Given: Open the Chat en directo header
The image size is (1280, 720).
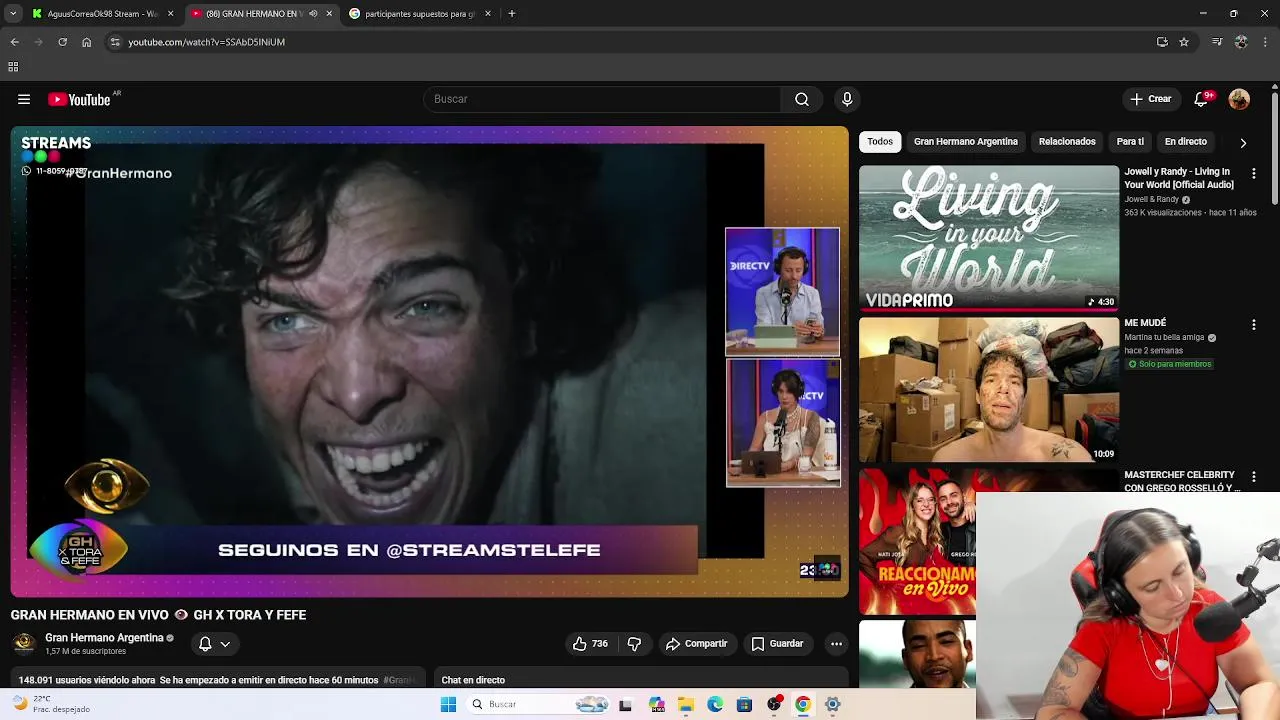Looking at the screenshot, I should click(473, 680).
